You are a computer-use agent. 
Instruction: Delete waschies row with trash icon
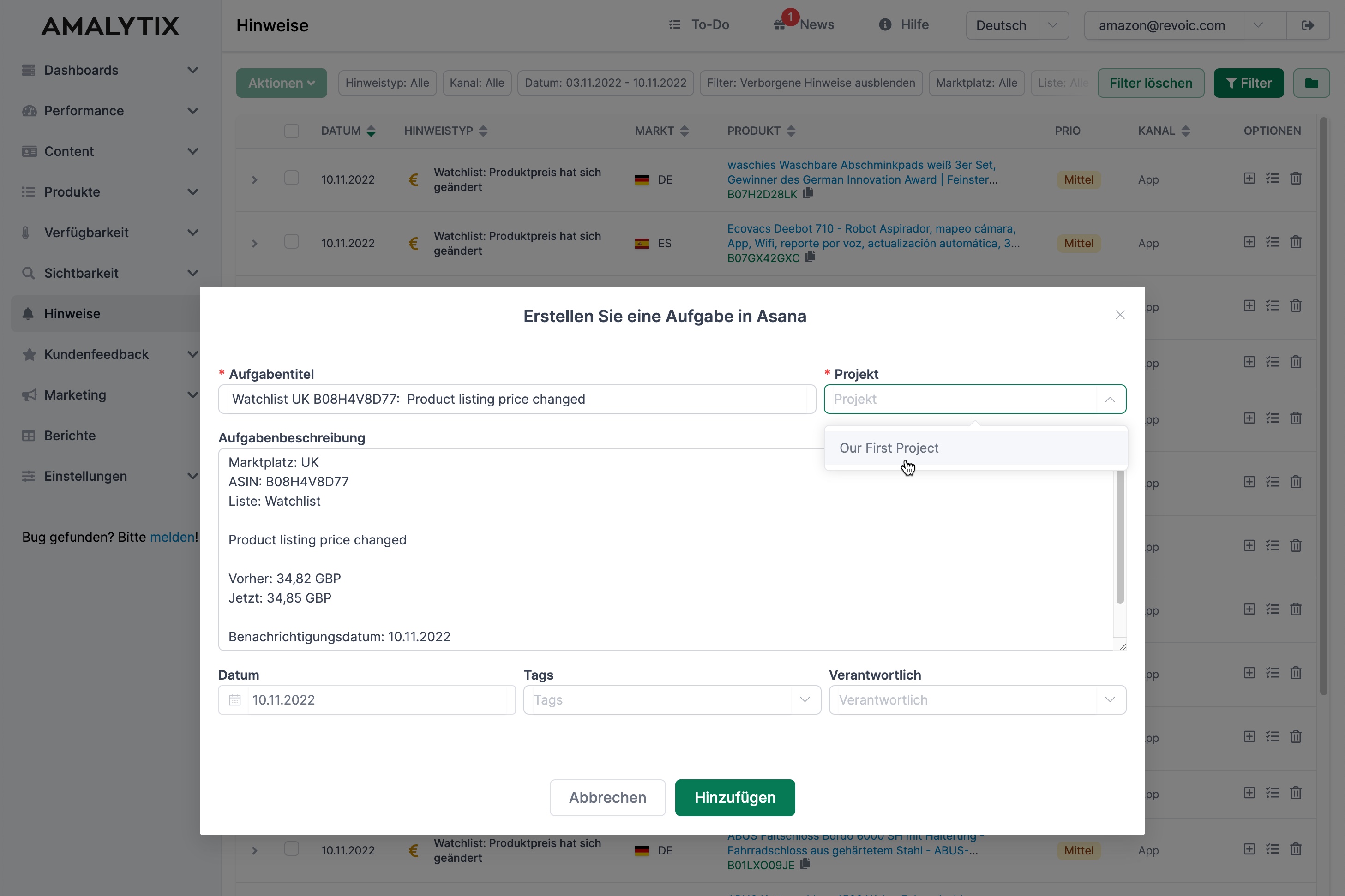1295,178
